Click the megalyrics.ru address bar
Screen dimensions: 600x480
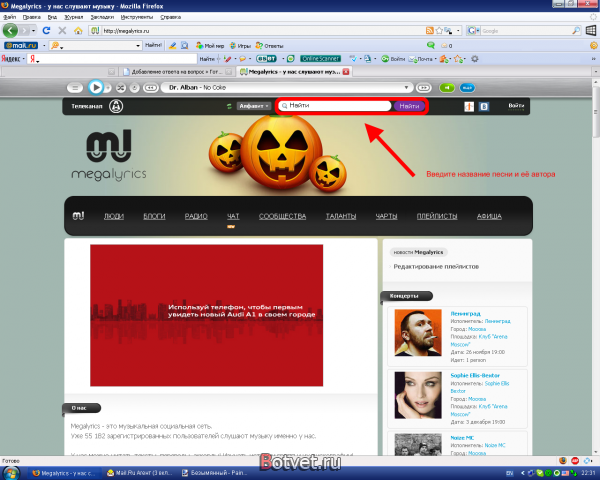256,31
